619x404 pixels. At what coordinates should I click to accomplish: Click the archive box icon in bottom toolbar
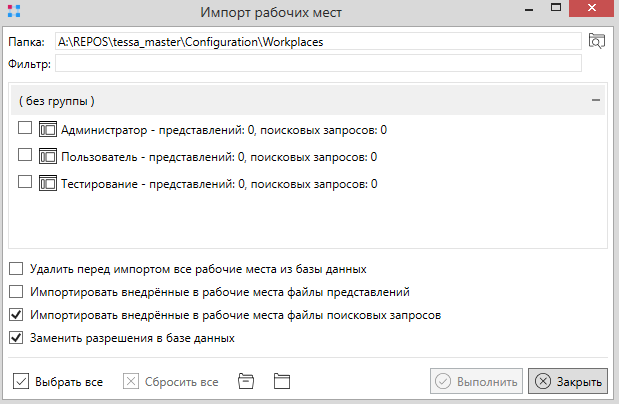click(246, 381)
